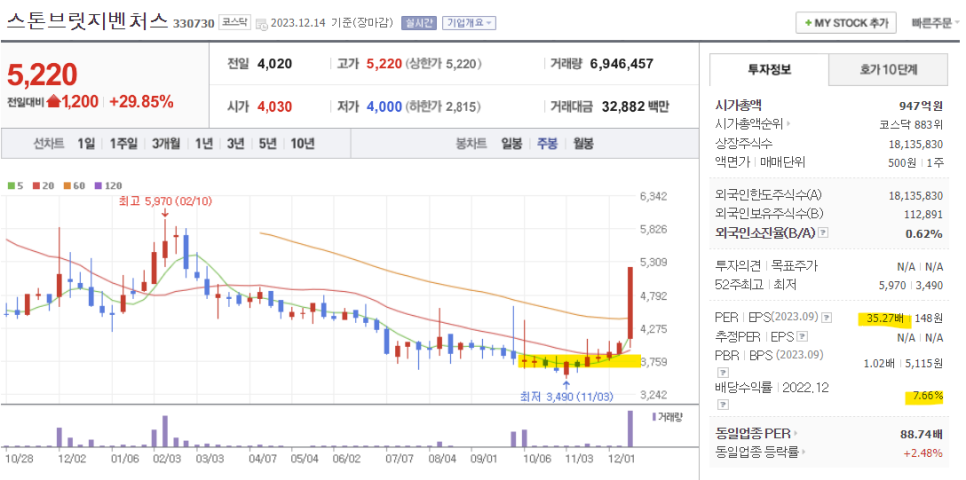966x480 pixels.
Task: Select the 1년 line chart period
Action: point(204,144)
